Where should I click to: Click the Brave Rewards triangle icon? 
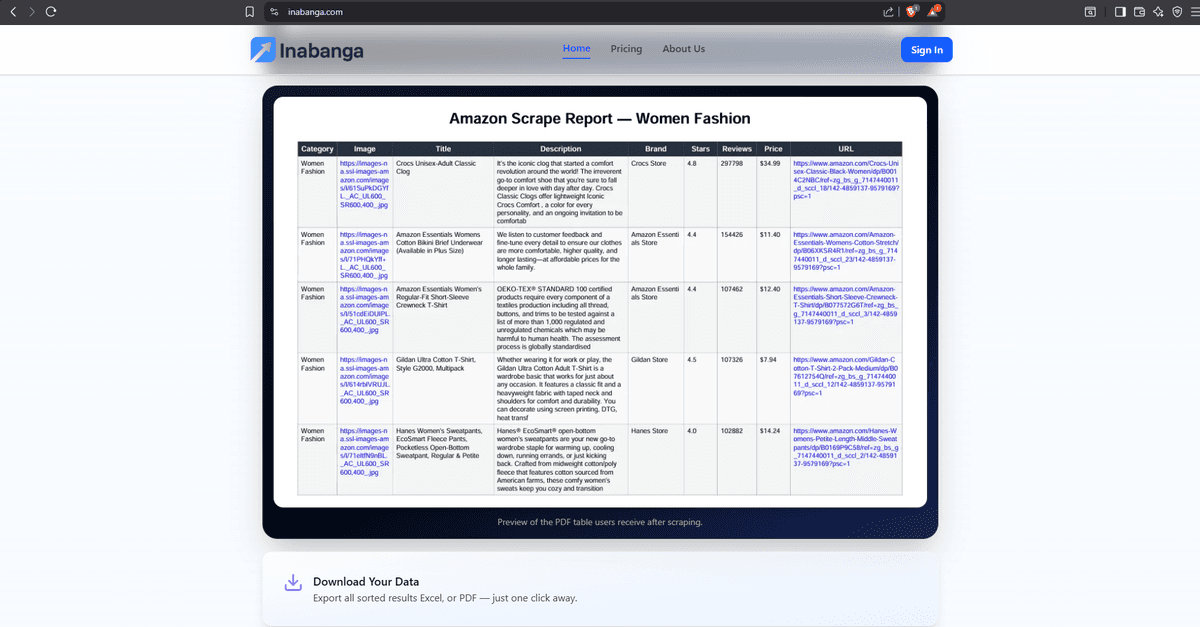(x=932, y=10)
